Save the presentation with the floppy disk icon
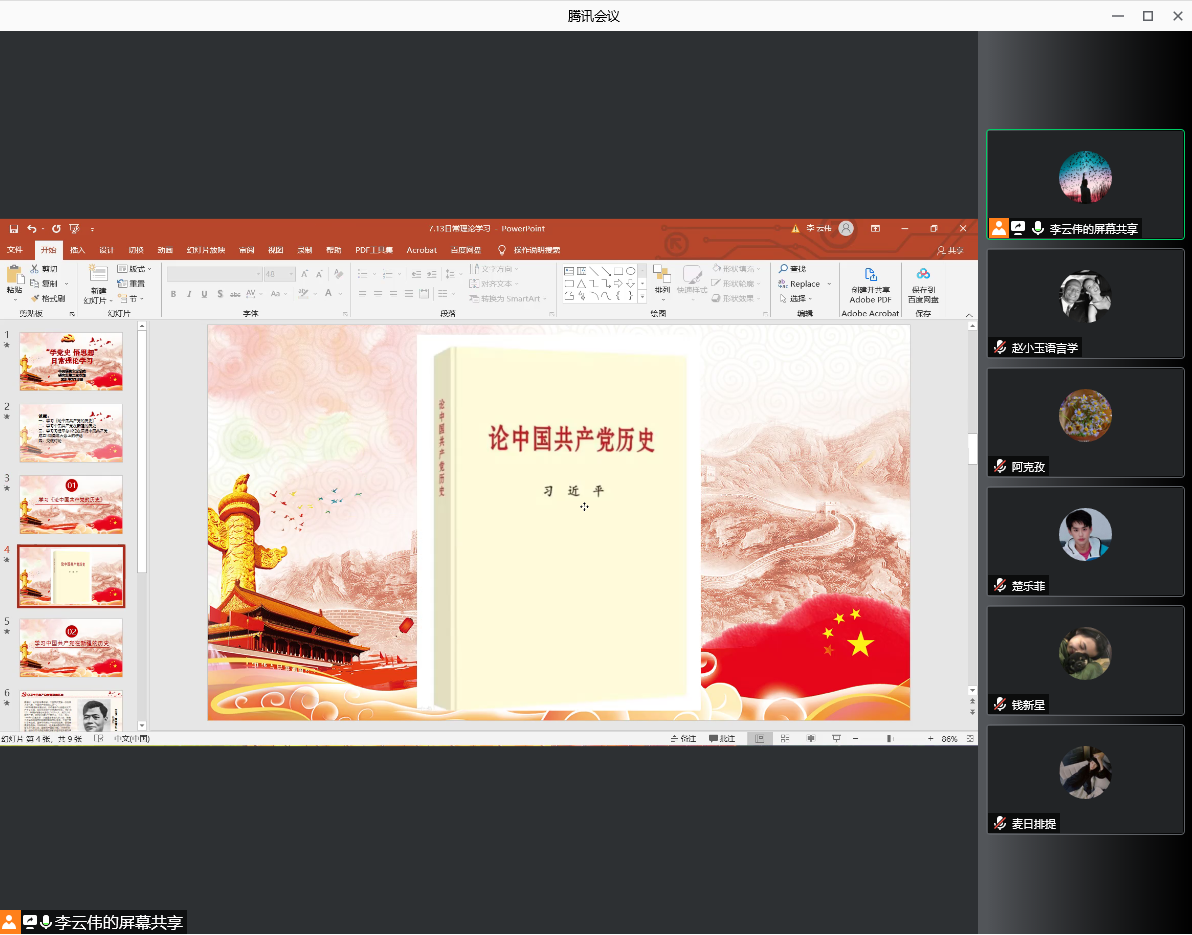This screenshot has height=935, width=1192. click(14, 229)
